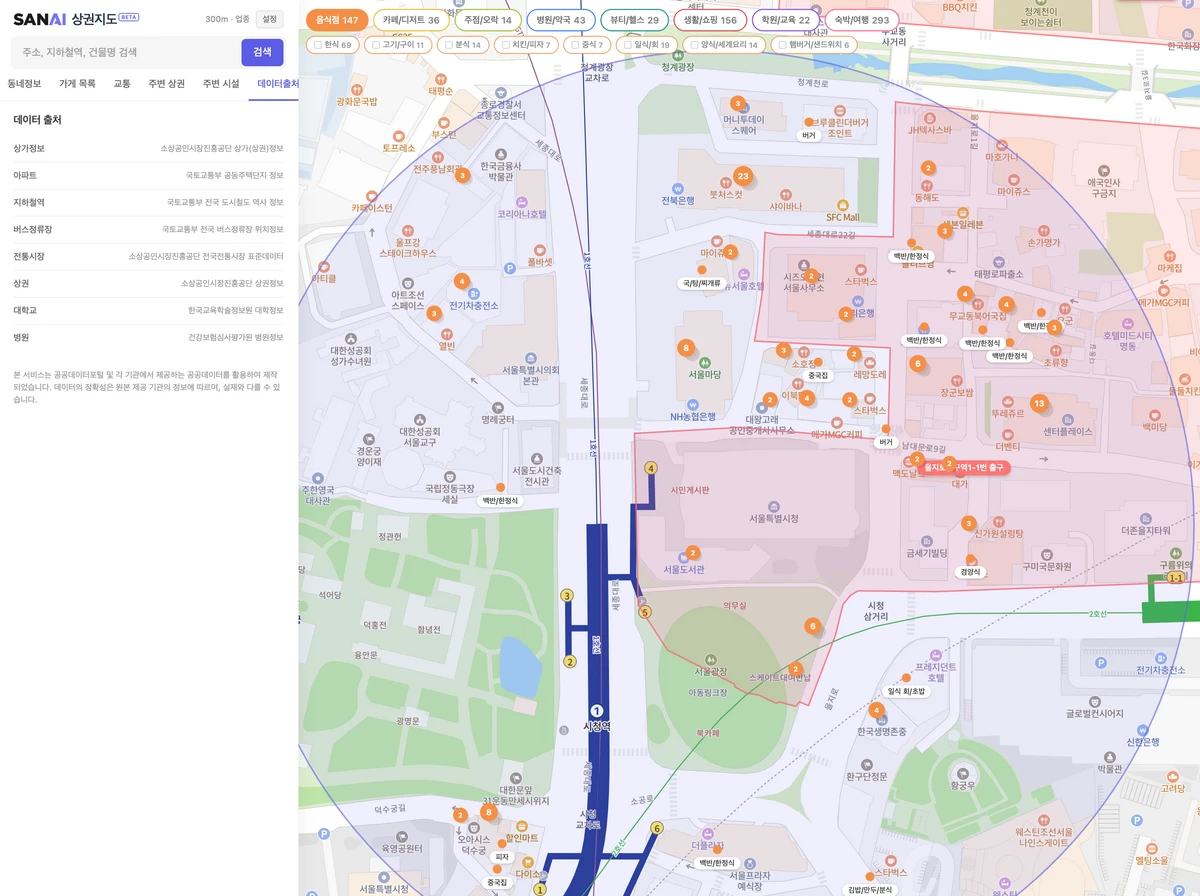Click the 대학교 data source row
This screenshot has height=896, width=1200.
point(148,310)
